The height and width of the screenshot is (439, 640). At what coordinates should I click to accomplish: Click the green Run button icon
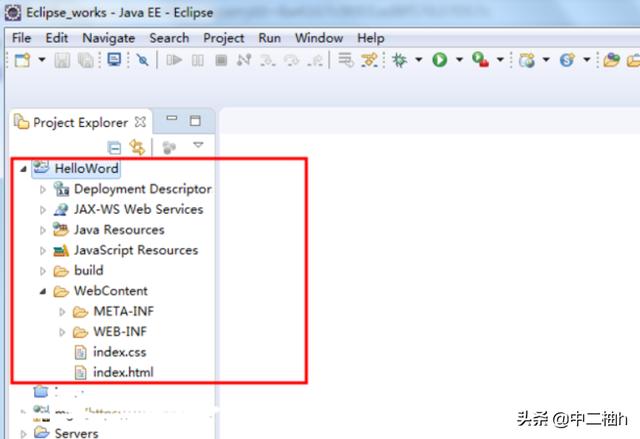click(x=439, y=60)
